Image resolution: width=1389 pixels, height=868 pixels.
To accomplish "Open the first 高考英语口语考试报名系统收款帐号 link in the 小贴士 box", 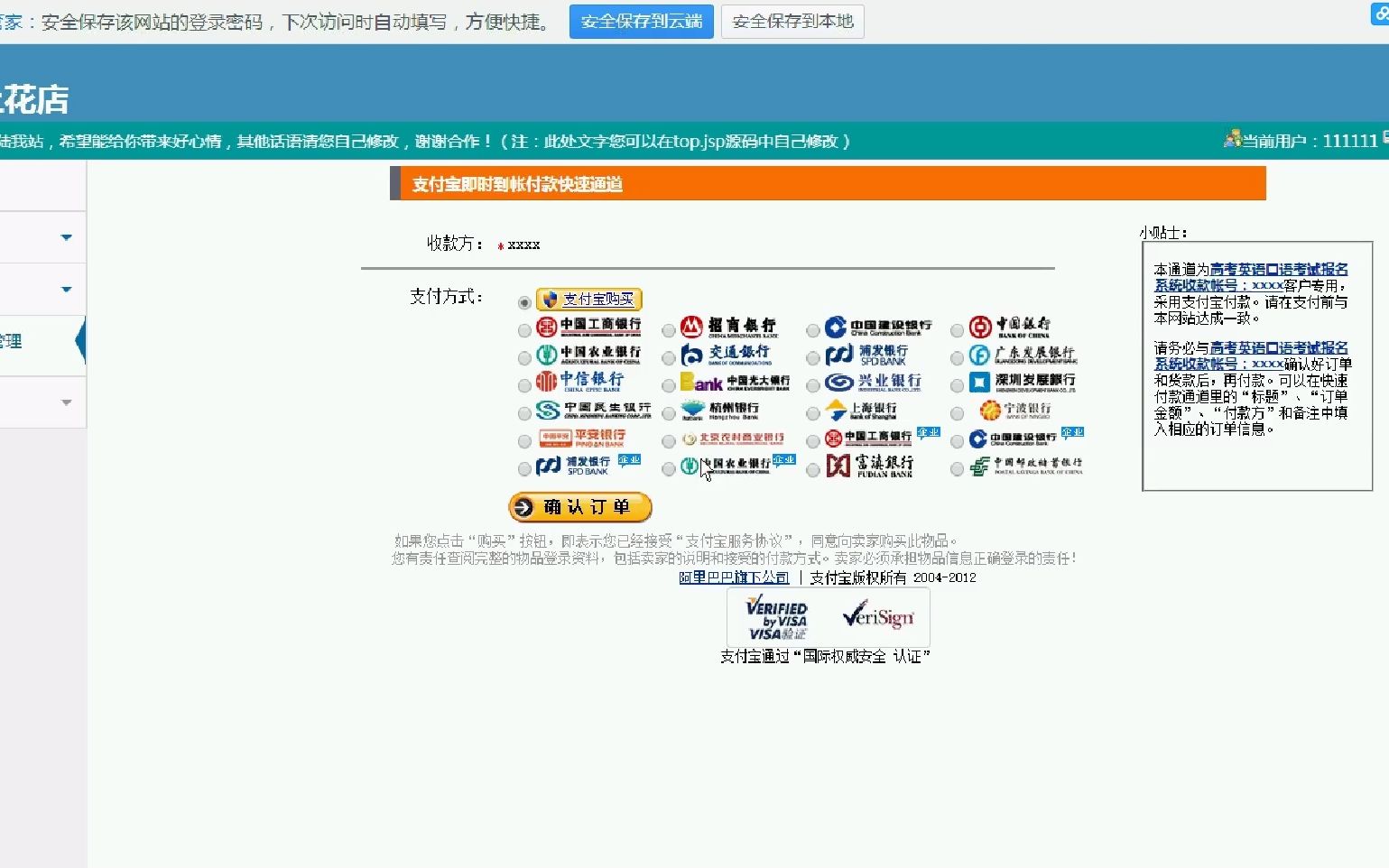I will point(1251,277).
